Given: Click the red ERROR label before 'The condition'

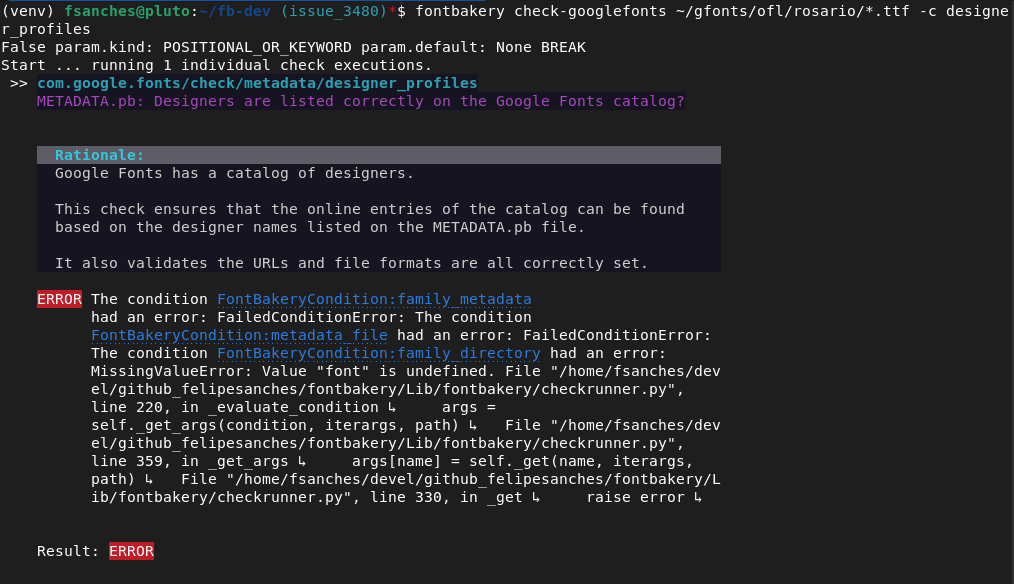Looking at the screenshot, I should point(59,299).
